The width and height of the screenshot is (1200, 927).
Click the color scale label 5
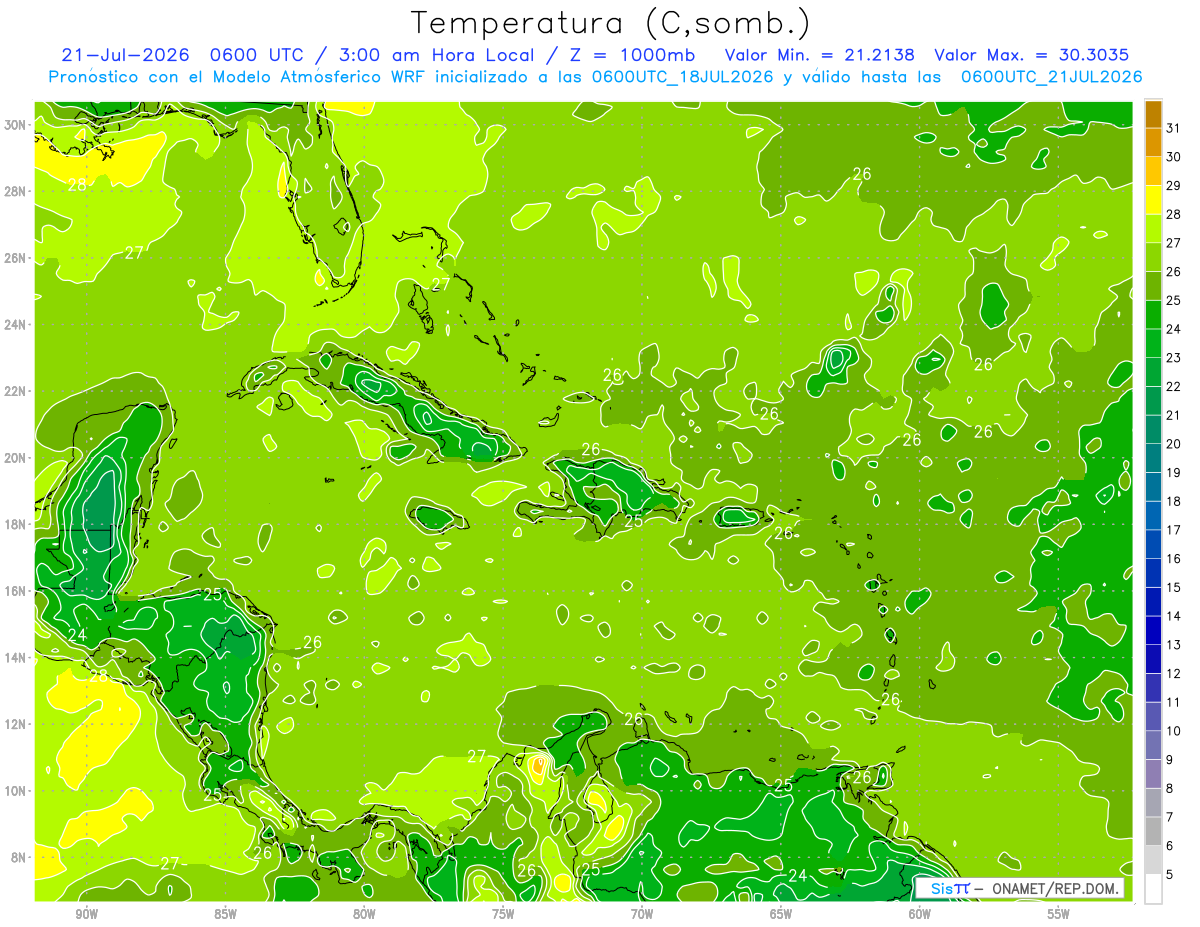(x=1170, y=874)
